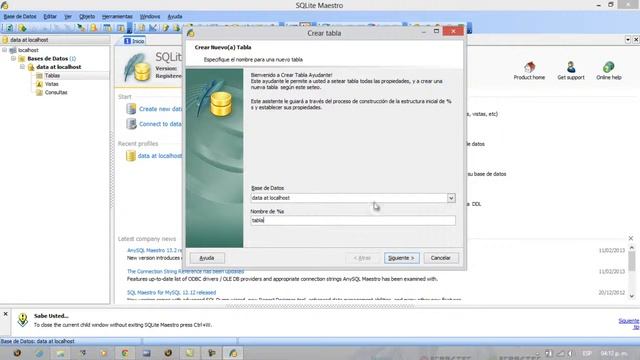Click the table name input field containing 'tabla'
The height and width of the screenshot is (360, 640).
353,220
